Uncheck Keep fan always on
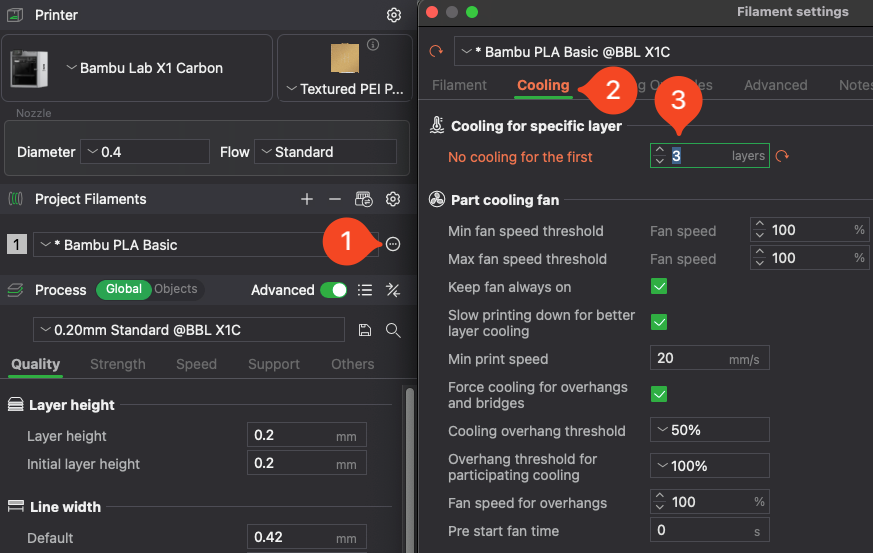873x553 pixels. [659, 287]
